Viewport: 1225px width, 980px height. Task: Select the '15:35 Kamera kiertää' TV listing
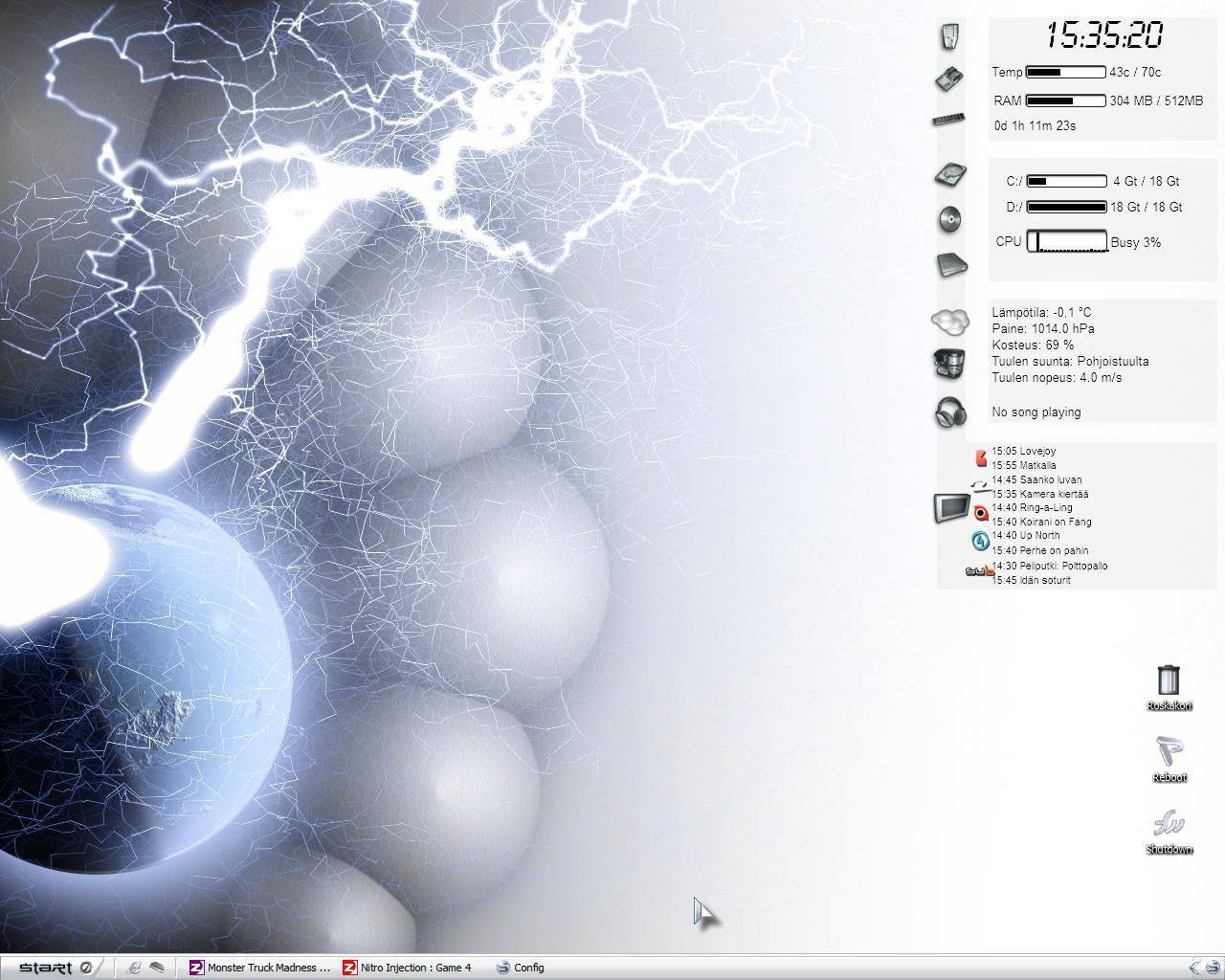[1039, 494]
